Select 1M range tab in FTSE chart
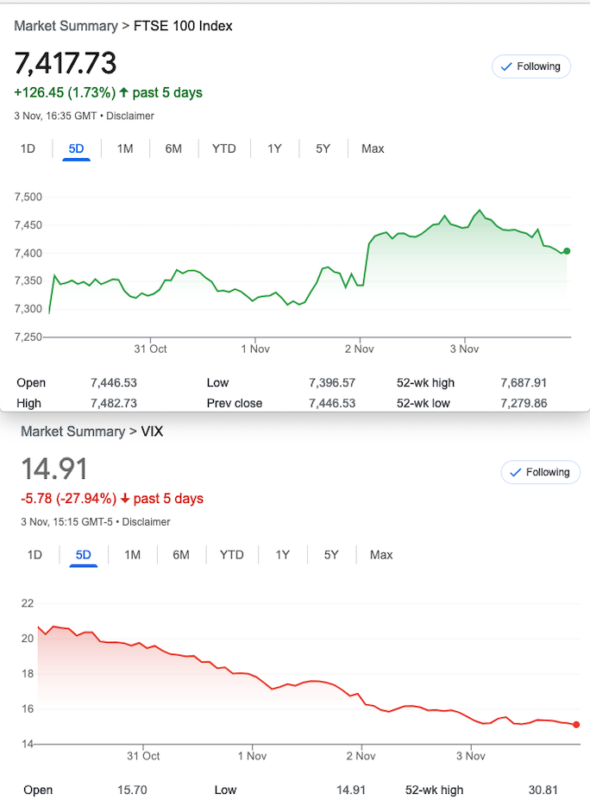Image resolution: width=590 pixels, height=800 pixels. (125, 149)
